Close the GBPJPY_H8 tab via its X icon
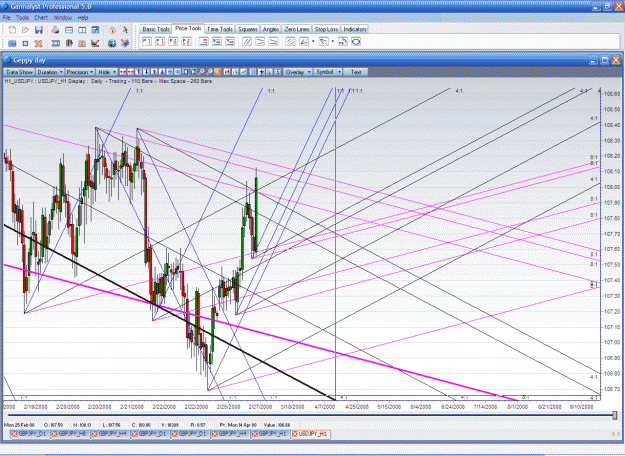Viewport: 625px width, 456px height. (55, 434)
